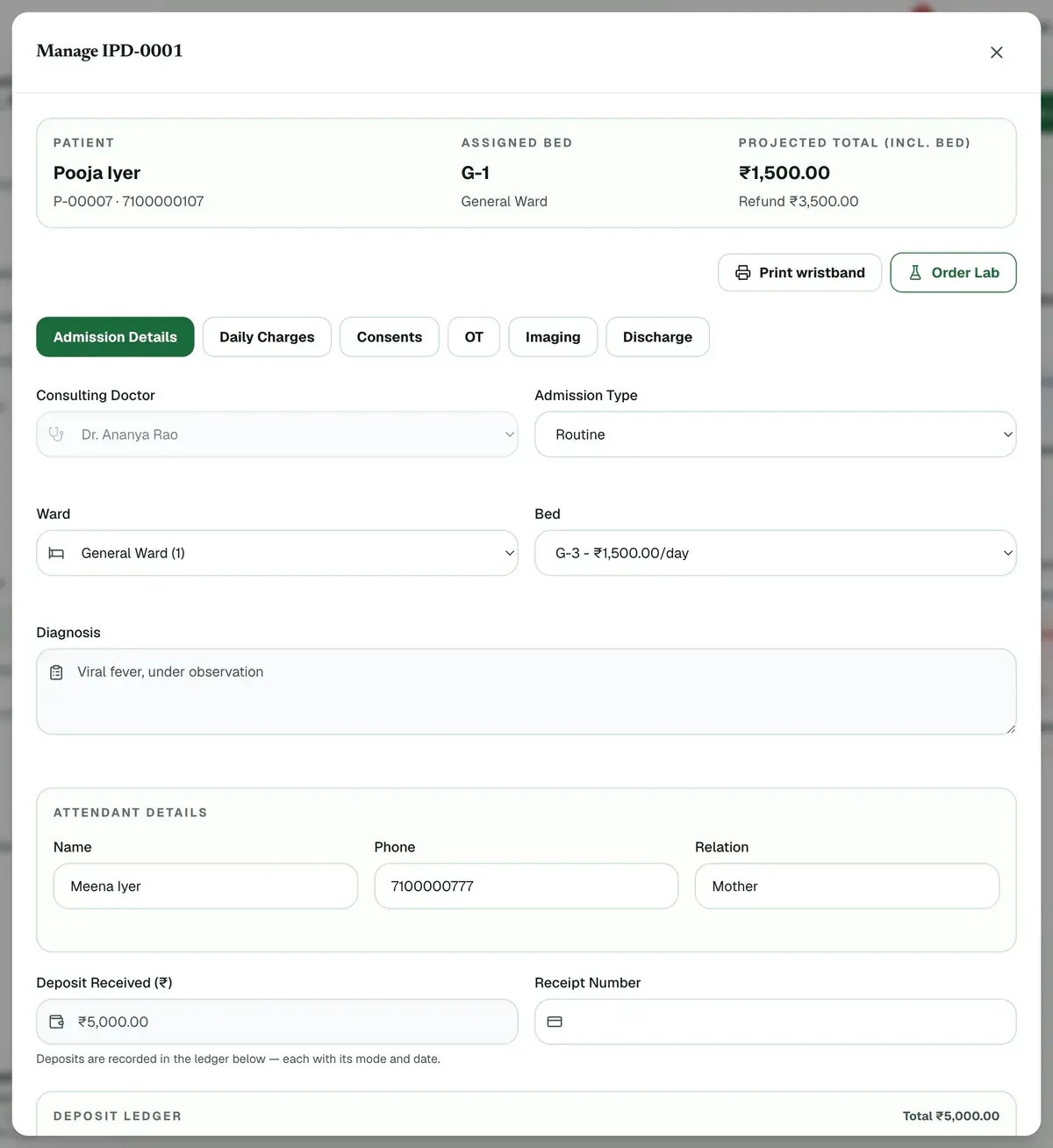Viewport: 1053px width, 1148px height.
Task: Switch to the Admission Details tab
Action: tap(115, 337)
